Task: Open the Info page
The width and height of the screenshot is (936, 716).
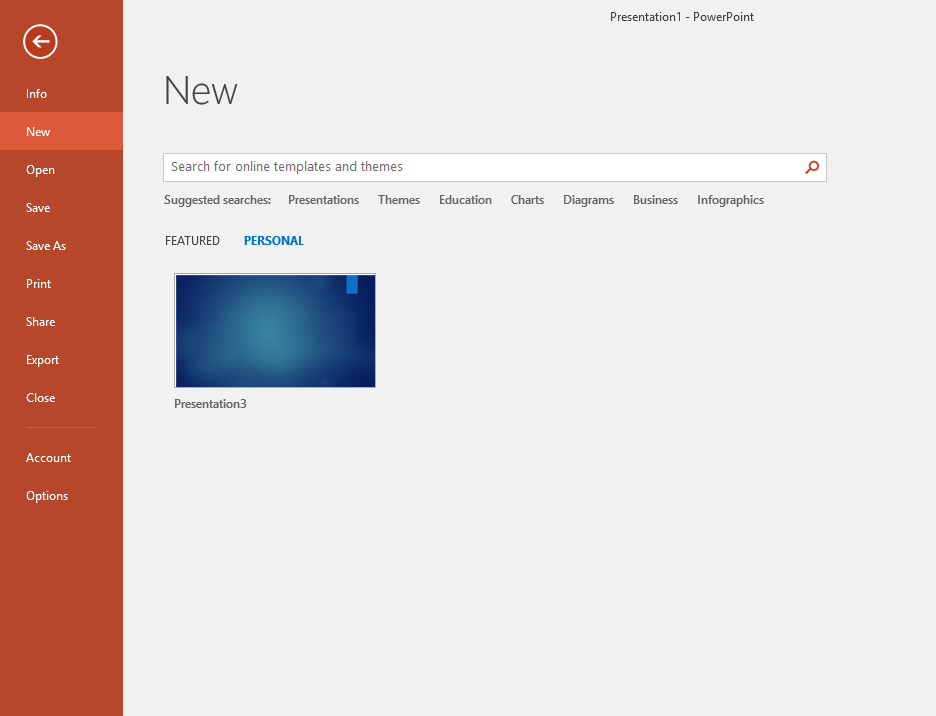Action: [37, 94]
